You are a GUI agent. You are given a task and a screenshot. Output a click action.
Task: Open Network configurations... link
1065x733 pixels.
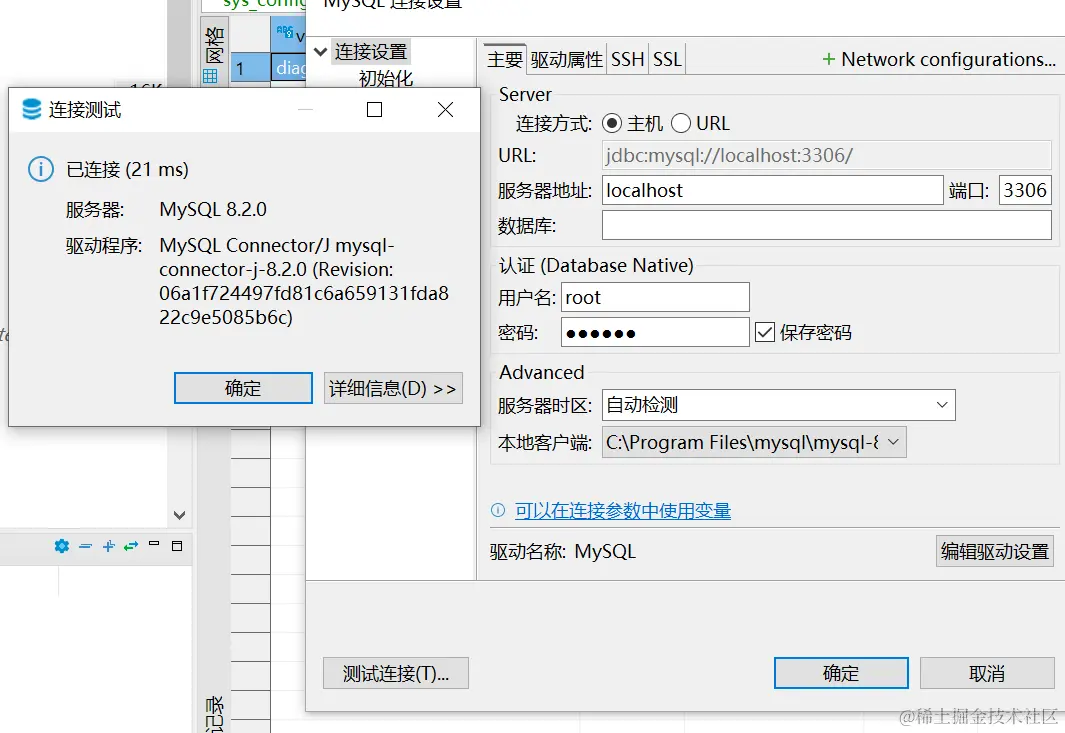tap(948, 60)
